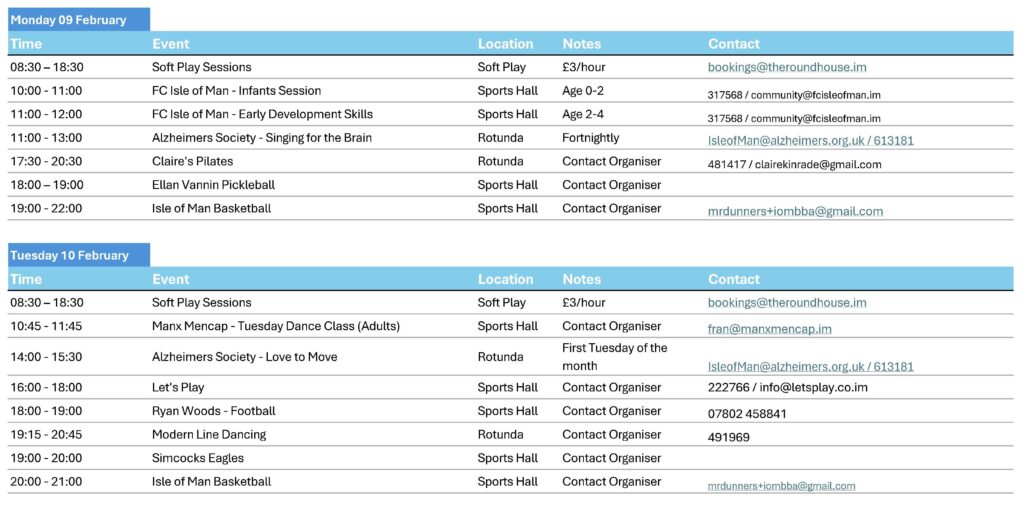This screenshot has height=506, width=1024.
Task: Click Monday's bookings@theroundhouse.im email link
Action: 786,68
